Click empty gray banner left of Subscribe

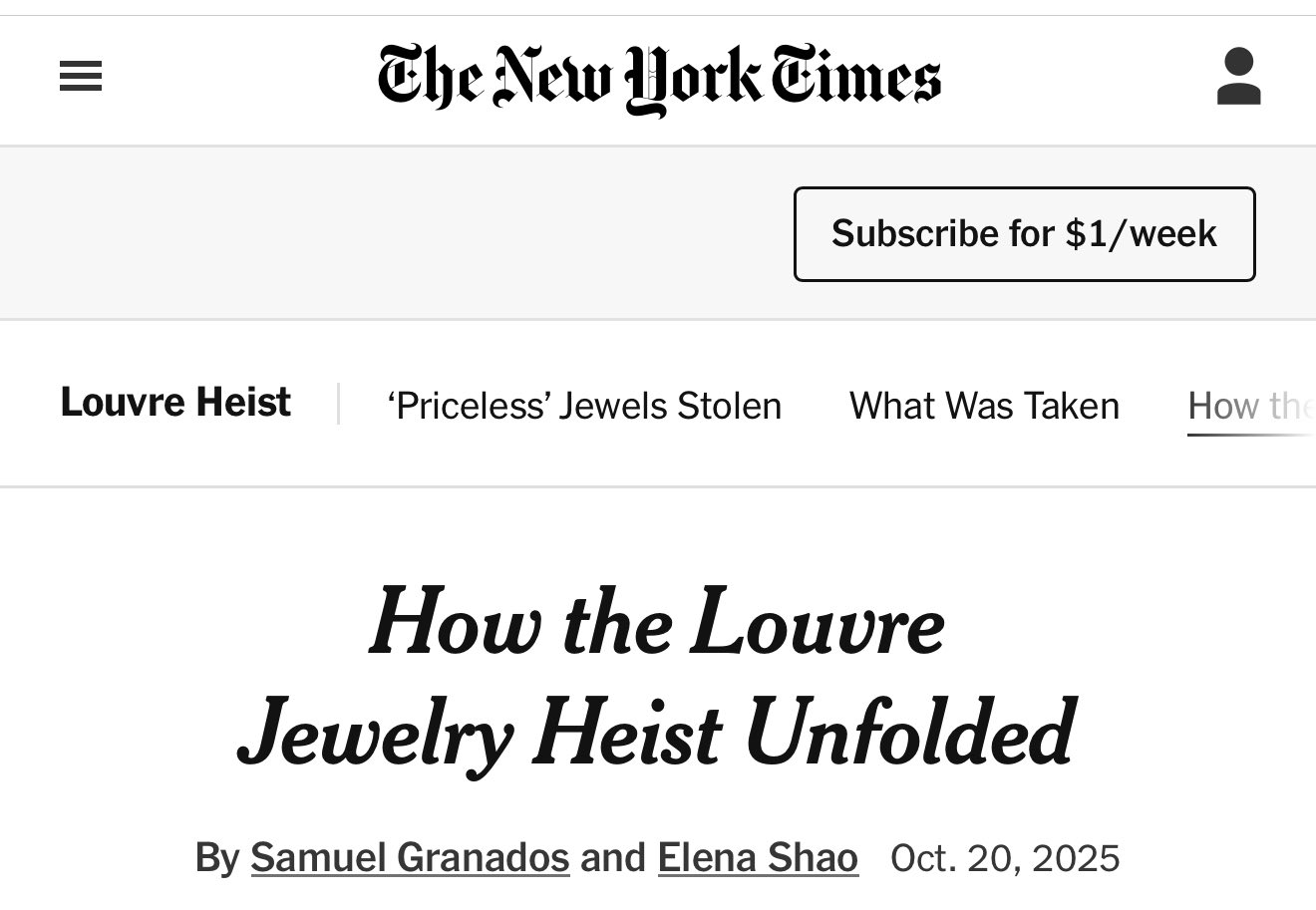[x=399, y=233]
